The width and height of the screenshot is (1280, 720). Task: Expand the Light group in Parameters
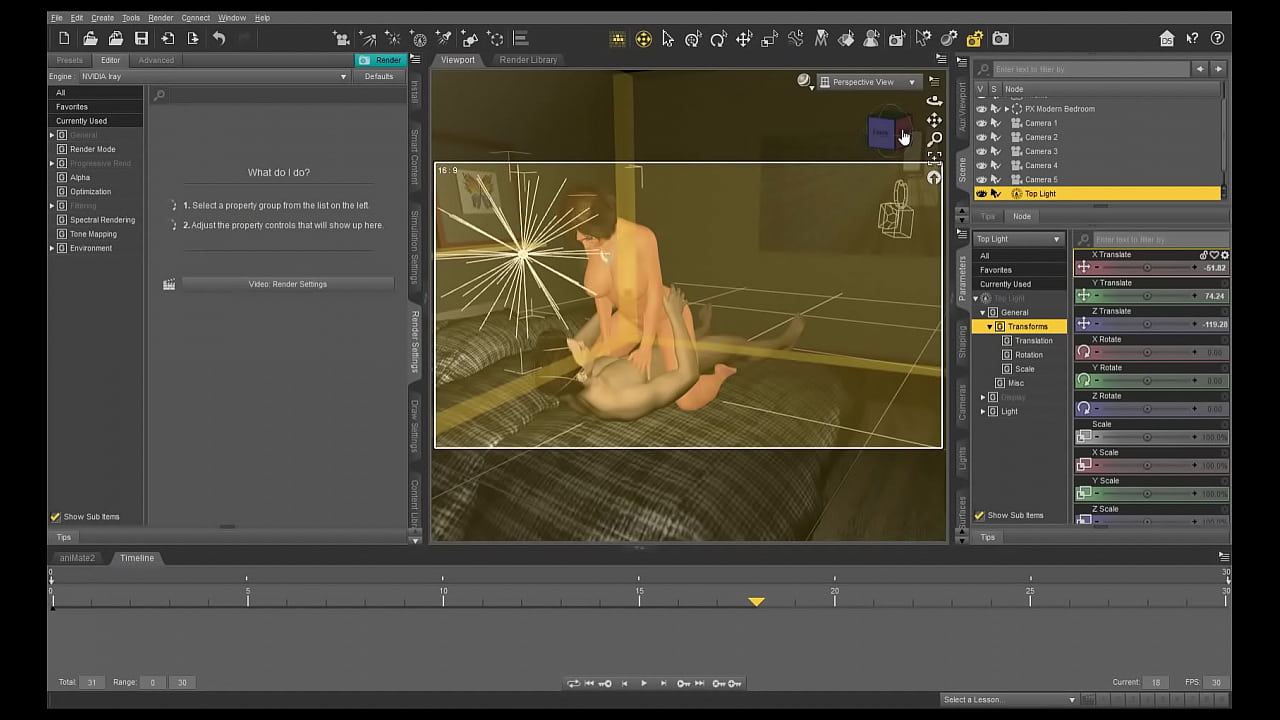983,411
